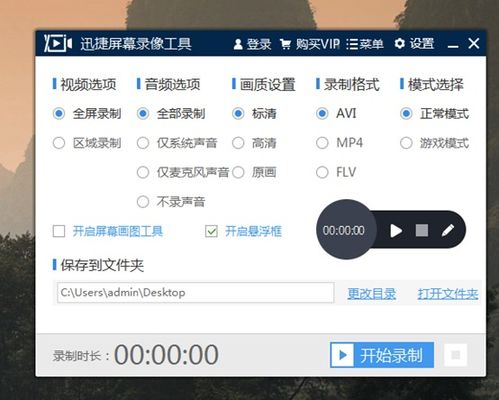This screenshot has height=400, width=499.
Task: Click the 购买VIP shopping cart icon
Action: pos(285,44)
